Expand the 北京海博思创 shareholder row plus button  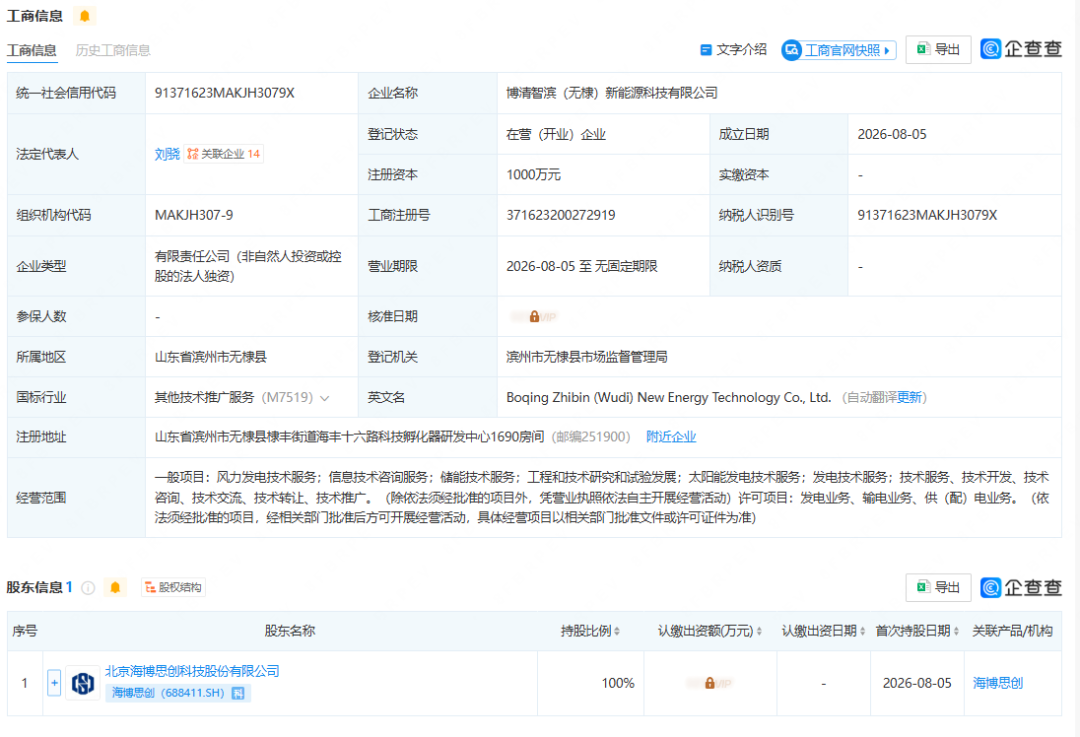(54, 683)
